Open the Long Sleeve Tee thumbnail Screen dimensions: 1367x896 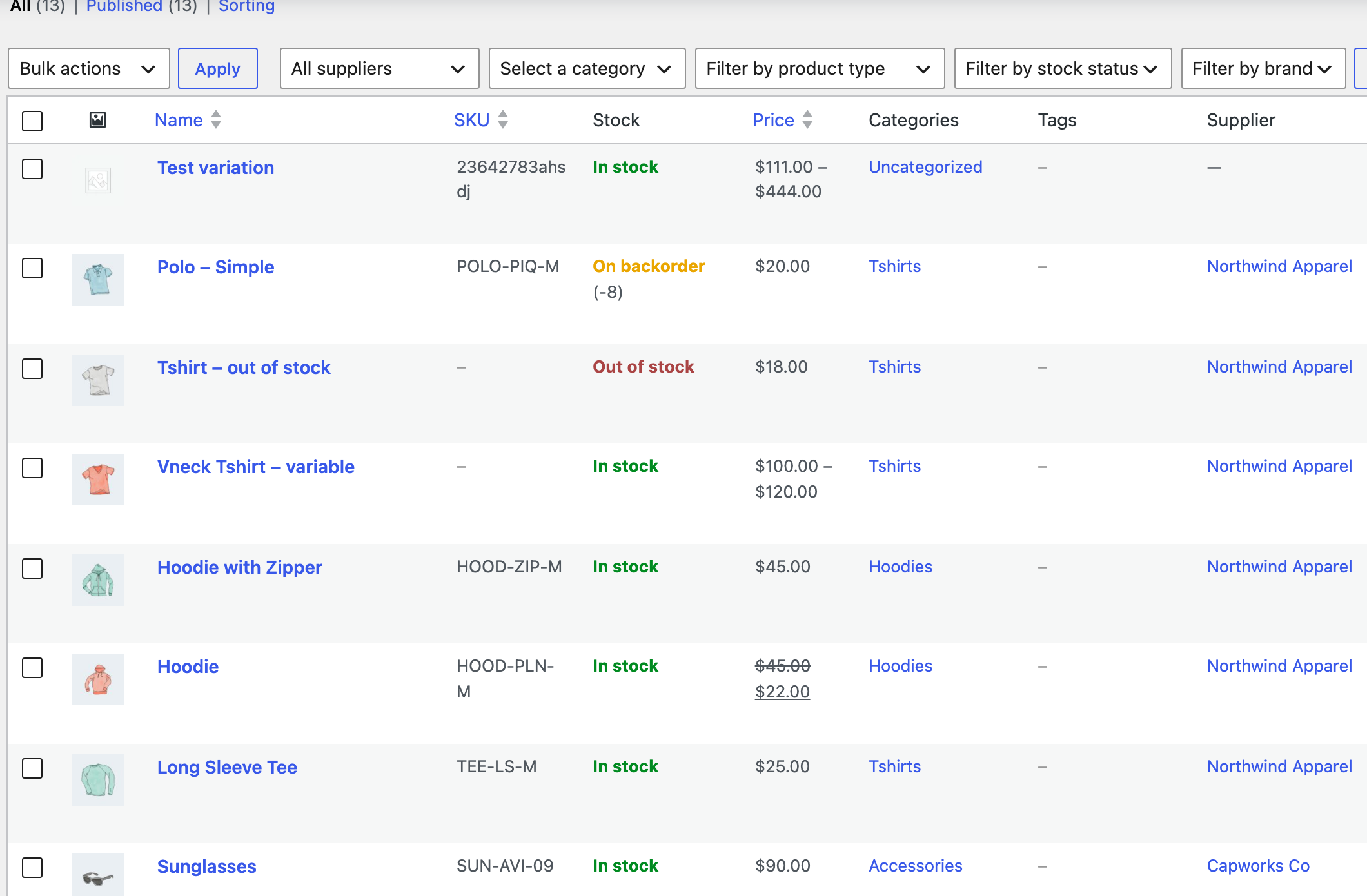coord(98,780)
